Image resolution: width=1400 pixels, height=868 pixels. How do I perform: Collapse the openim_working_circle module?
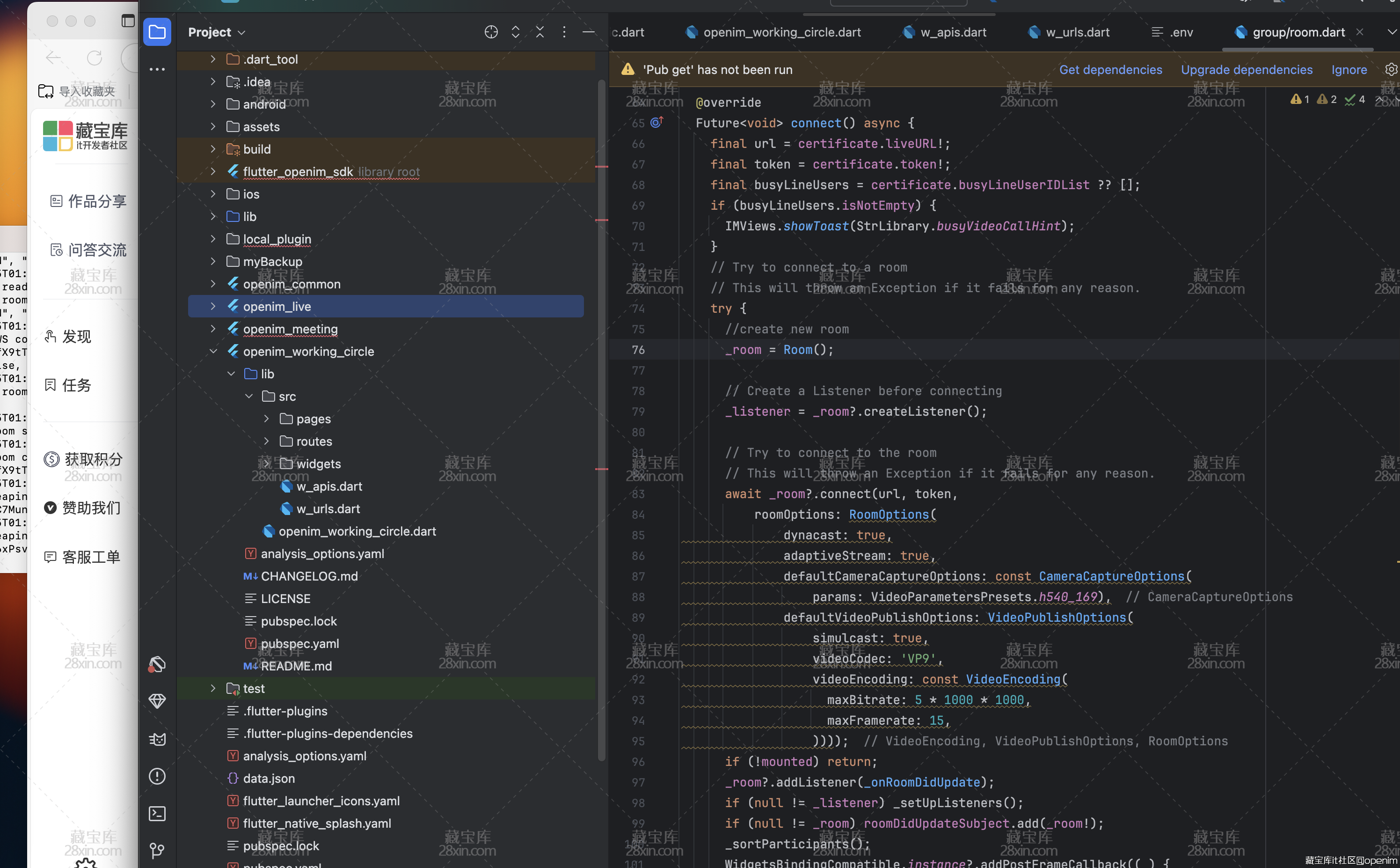(x=213, y=351)
